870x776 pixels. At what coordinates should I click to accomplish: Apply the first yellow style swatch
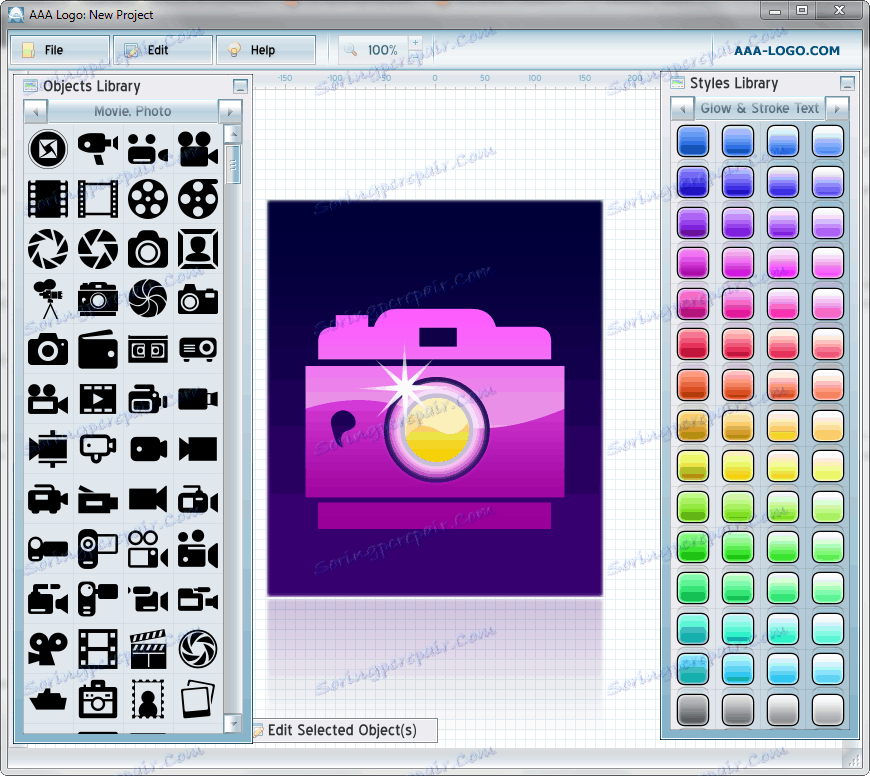[693, 466]
